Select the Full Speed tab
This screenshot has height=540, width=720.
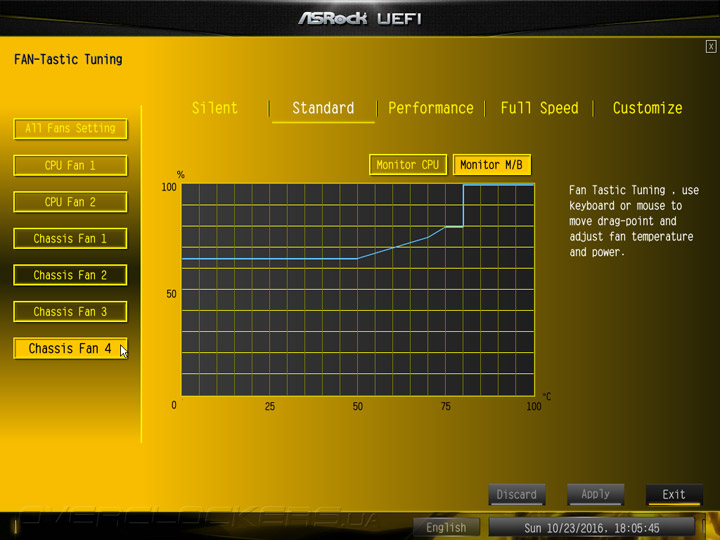[540, 108]
